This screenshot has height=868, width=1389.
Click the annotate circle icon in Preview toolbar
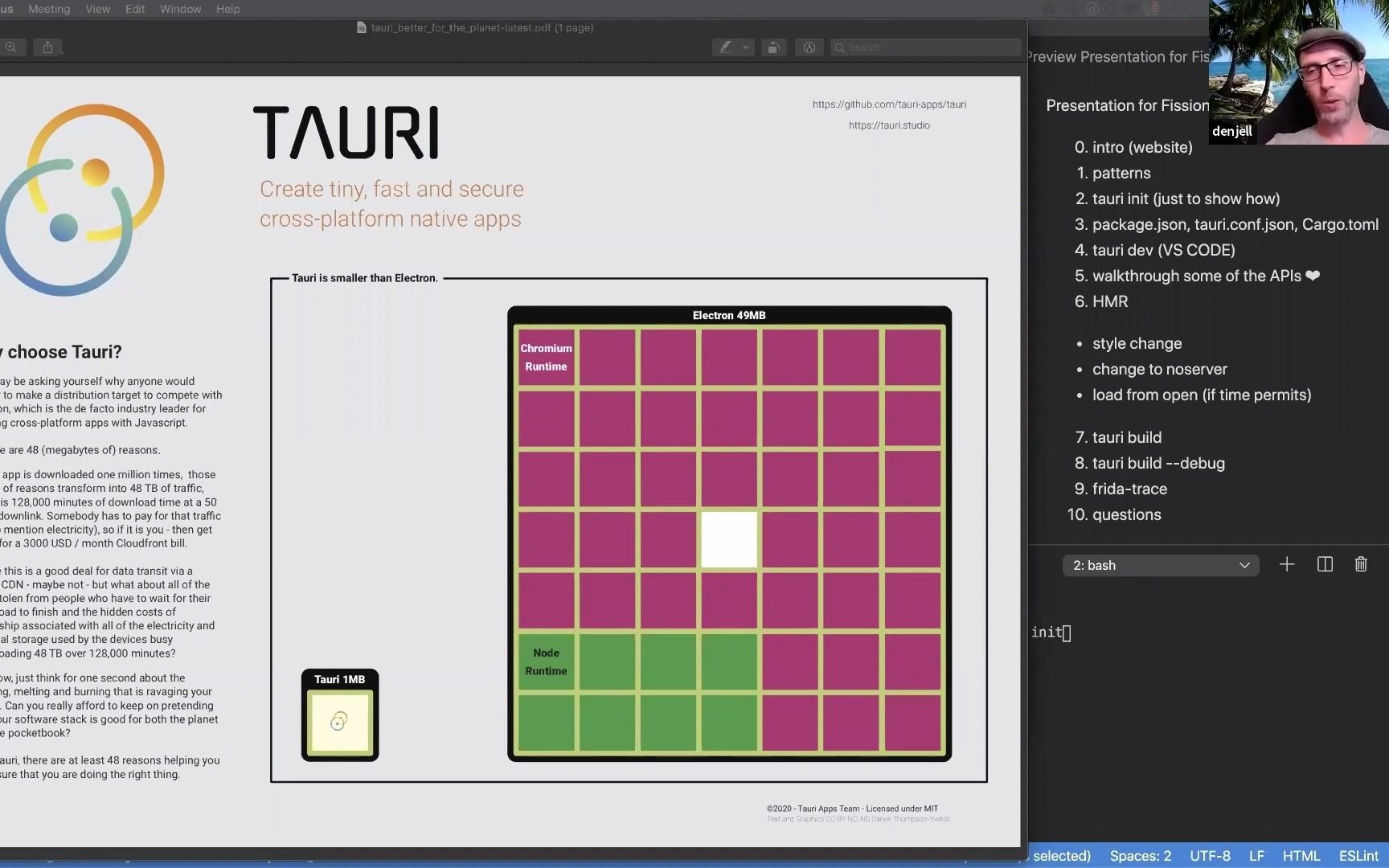809,47
